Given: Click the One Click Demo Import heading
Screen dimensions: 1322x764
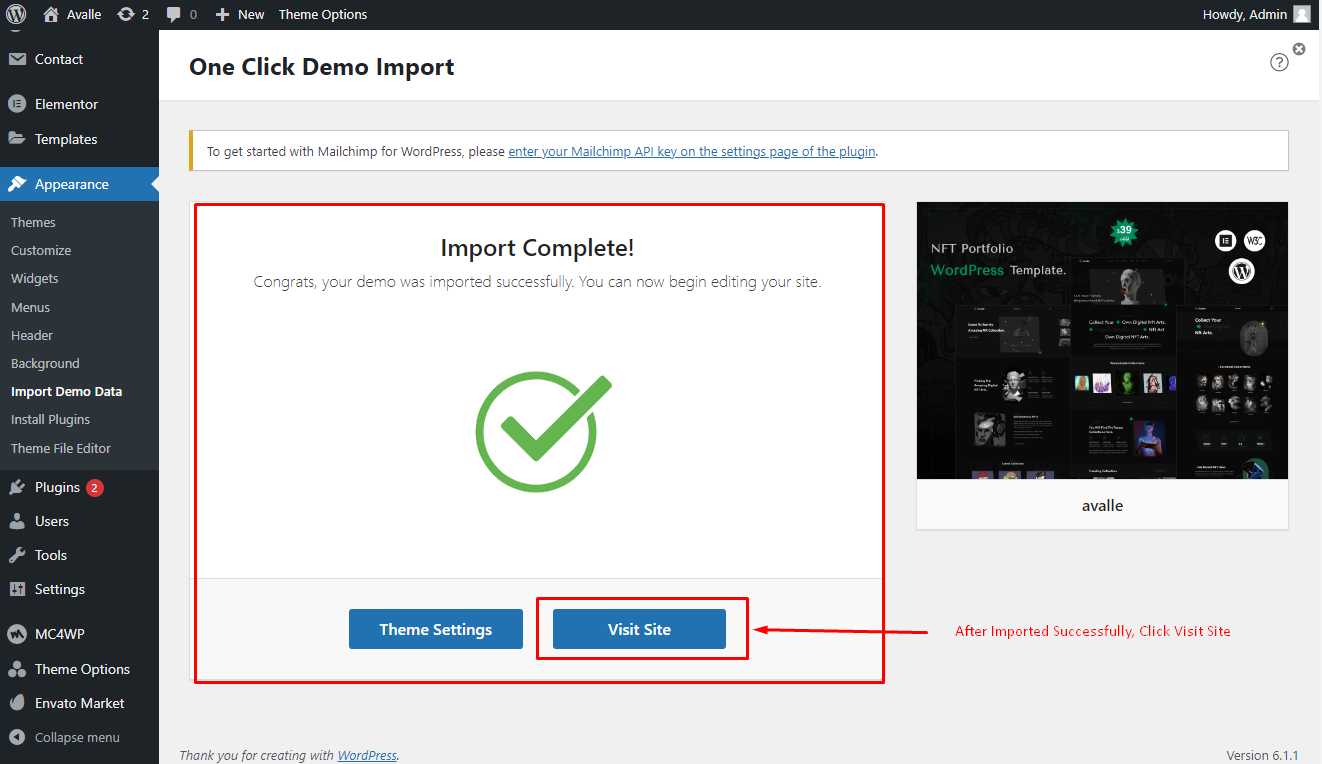Looking at the screenshot, I should (x=322, y=66).
